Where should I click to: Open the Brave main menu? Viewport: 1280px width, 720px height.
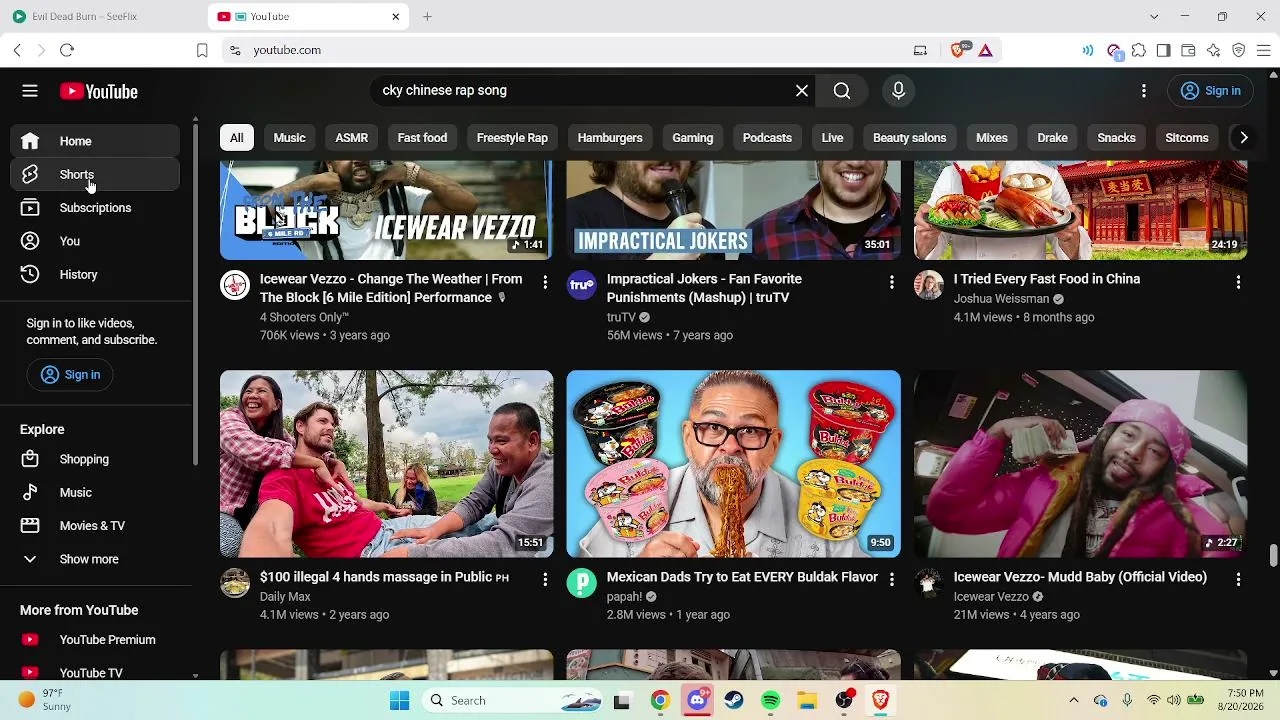click(x=1263, y=50)
